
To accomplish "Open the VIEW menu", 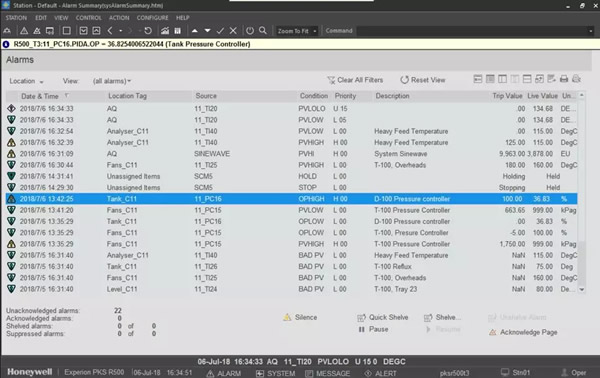I will click(61, 18).
